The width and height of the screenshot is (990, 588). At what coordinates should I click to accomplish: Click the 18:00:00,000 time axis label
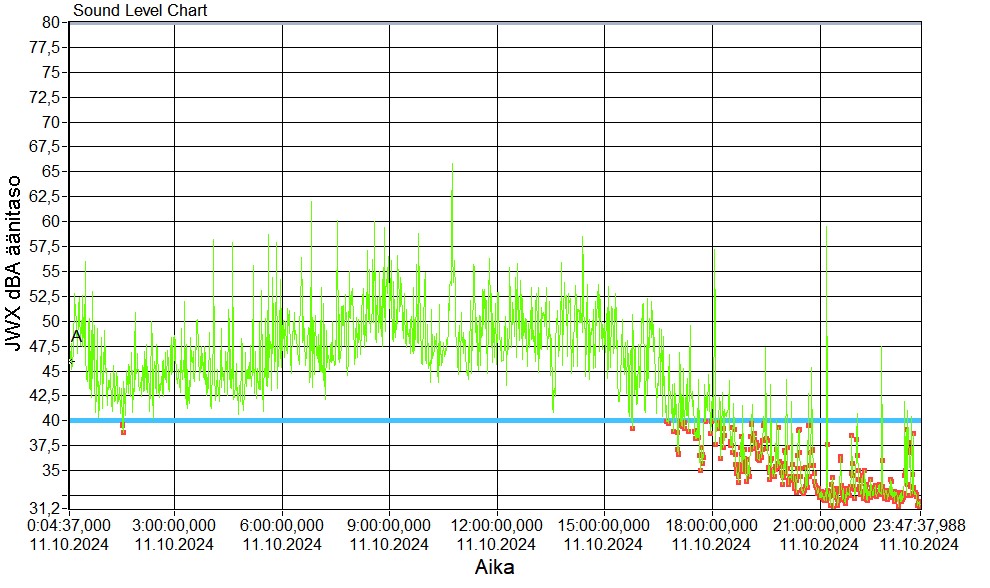(x=711, y=525)
